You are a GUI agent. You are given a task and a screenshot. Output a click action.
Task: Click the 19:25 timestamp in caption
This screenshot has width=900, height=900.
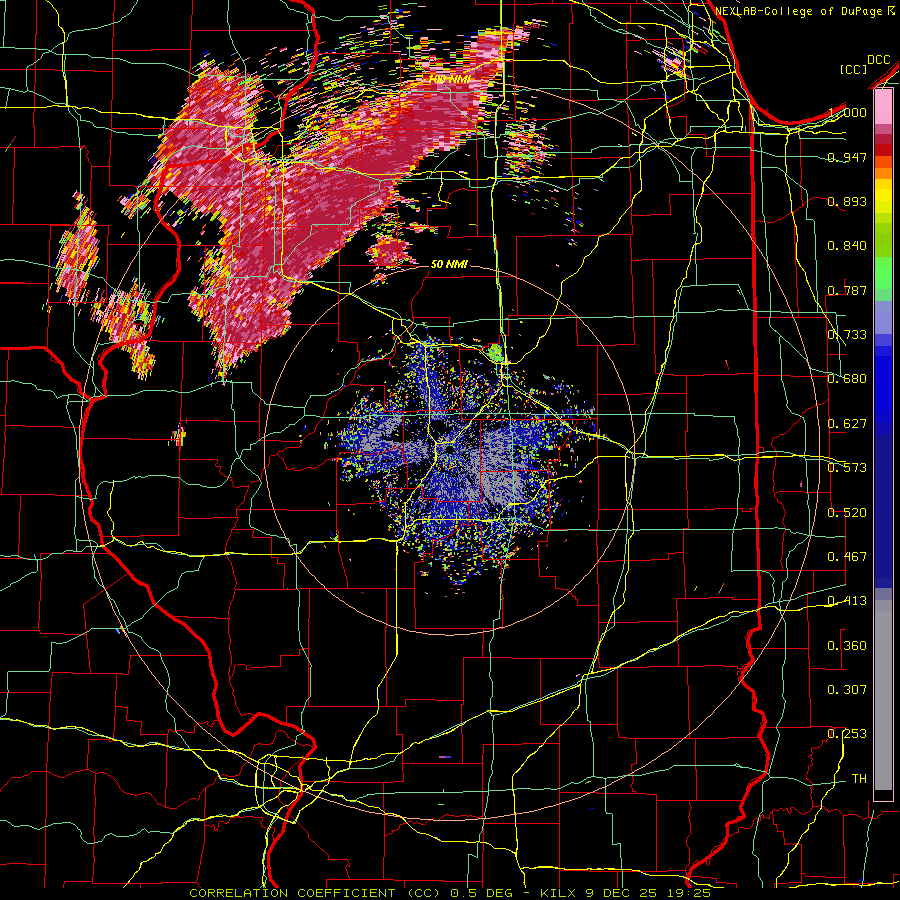[x=689, y=893]
